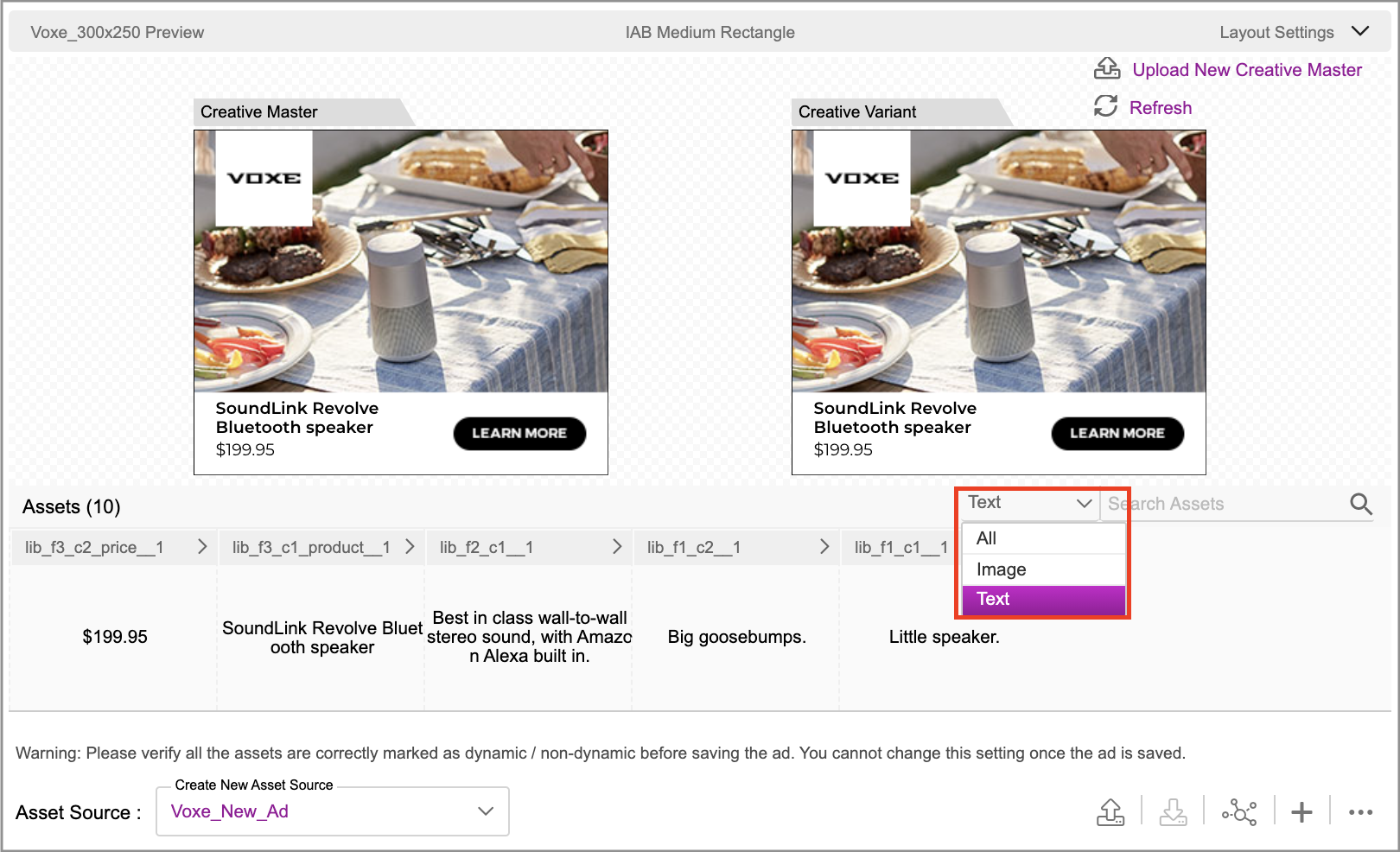This screenshot has width=1400, height=852.
Task: Expand the lib_f1_c2__1 asset arrow
Action: click(x=824, y=546)
